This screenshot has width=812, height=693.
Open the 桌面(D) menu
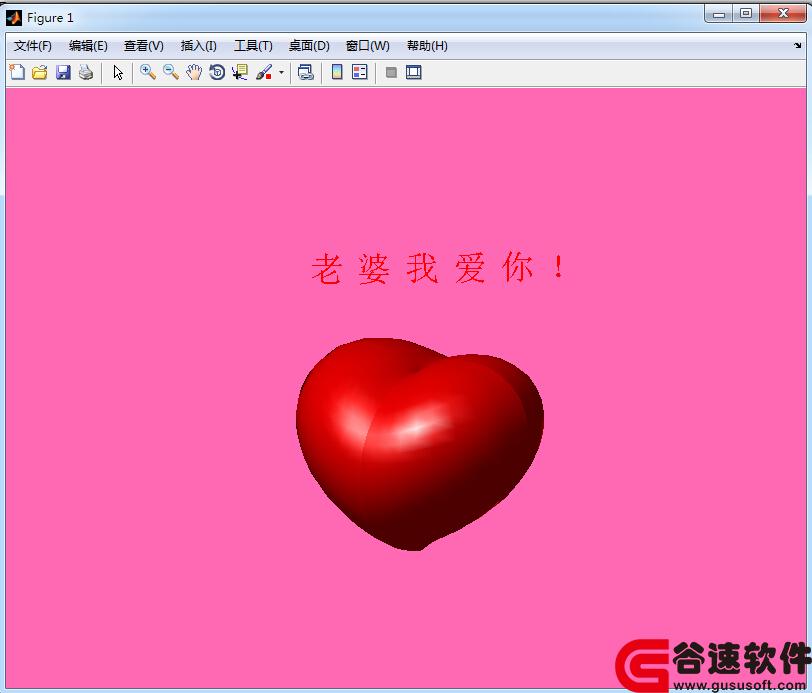(309, 46)
